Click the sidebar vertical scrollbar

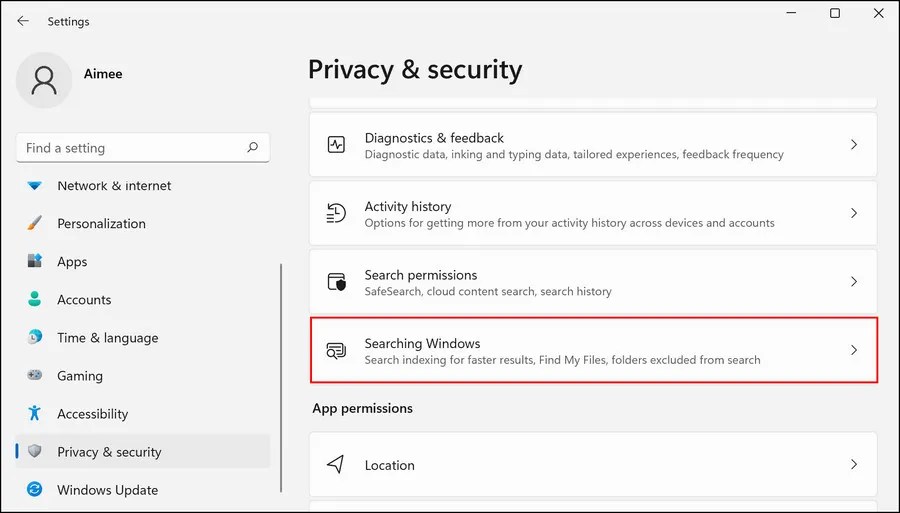281,378
